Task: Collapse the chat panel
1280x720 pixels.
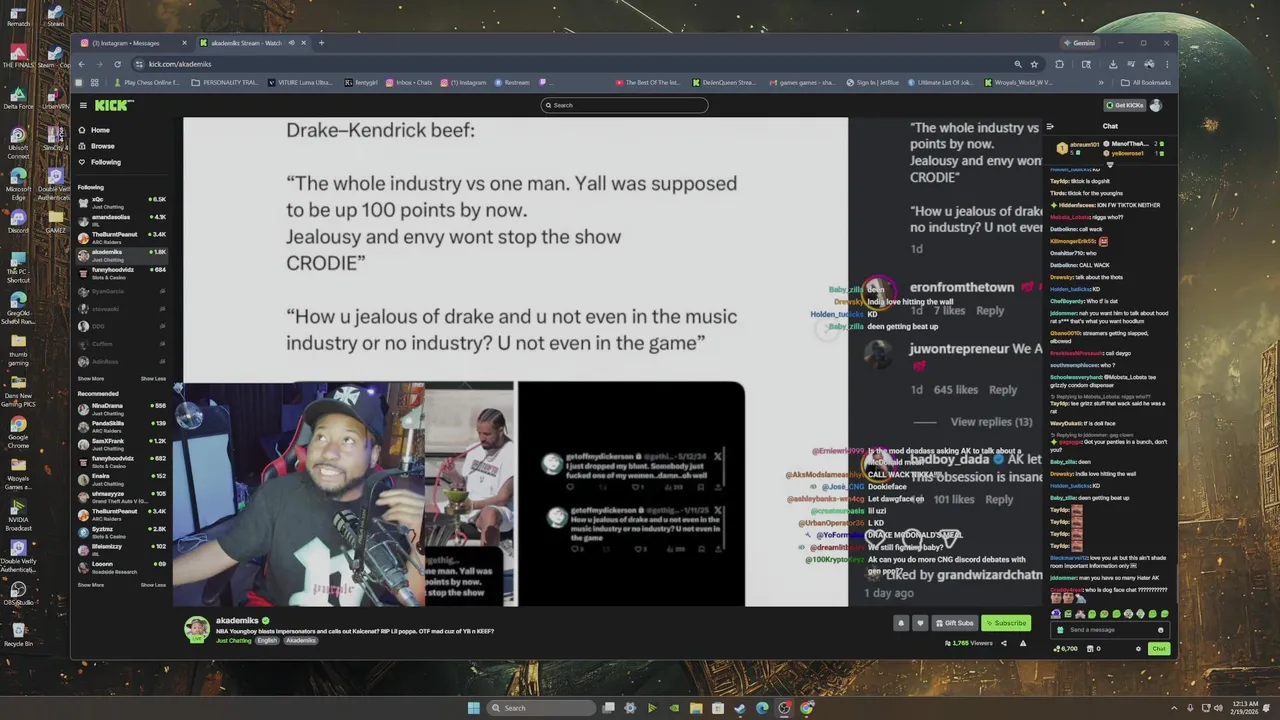Action: [1050, 127]
